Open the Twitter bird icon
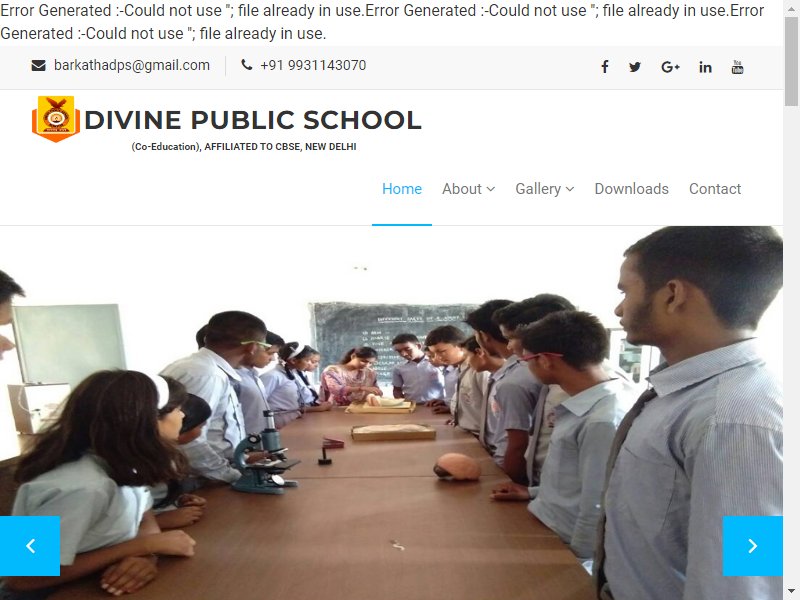The height and width of the screenshot is (600, 800). (x=635, y=67)
